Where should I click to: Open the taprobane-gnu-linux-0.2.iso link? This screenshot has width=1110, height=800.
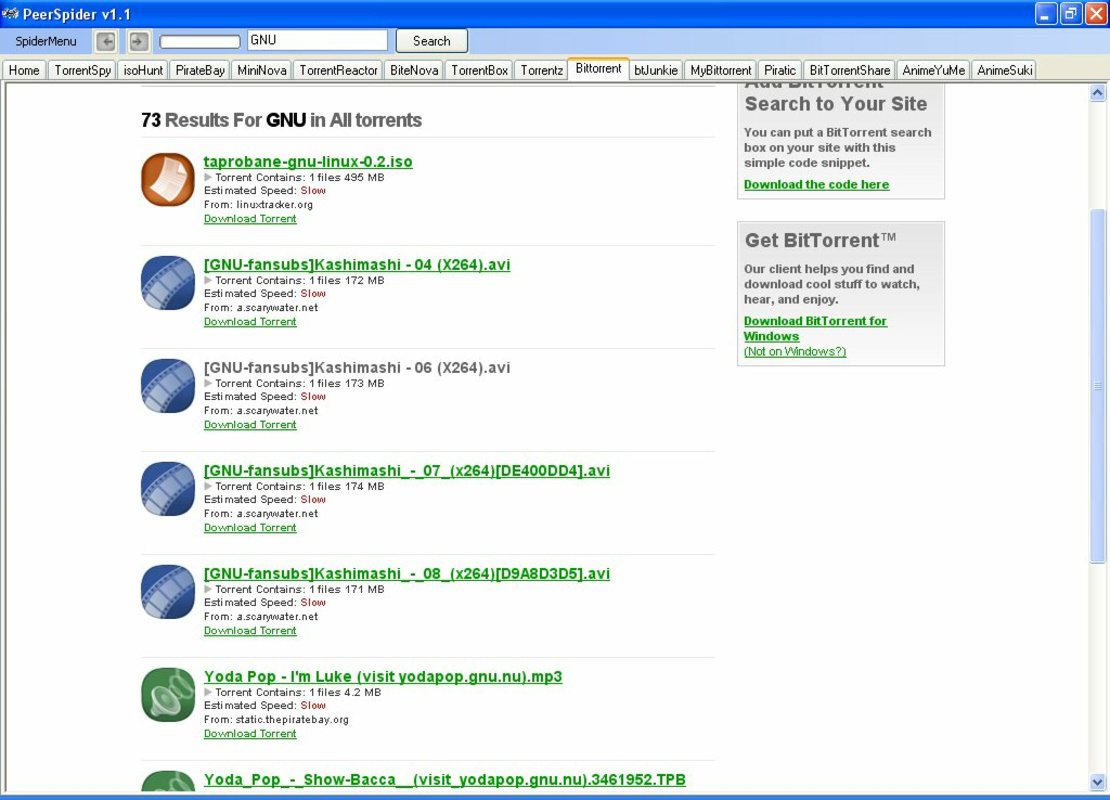[x=308, y=162]
